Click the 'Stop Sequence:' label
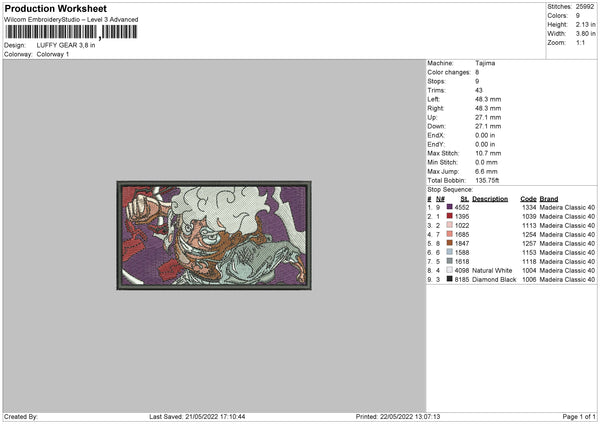This screenshot has height=424, width=600. tap(450, 190)
